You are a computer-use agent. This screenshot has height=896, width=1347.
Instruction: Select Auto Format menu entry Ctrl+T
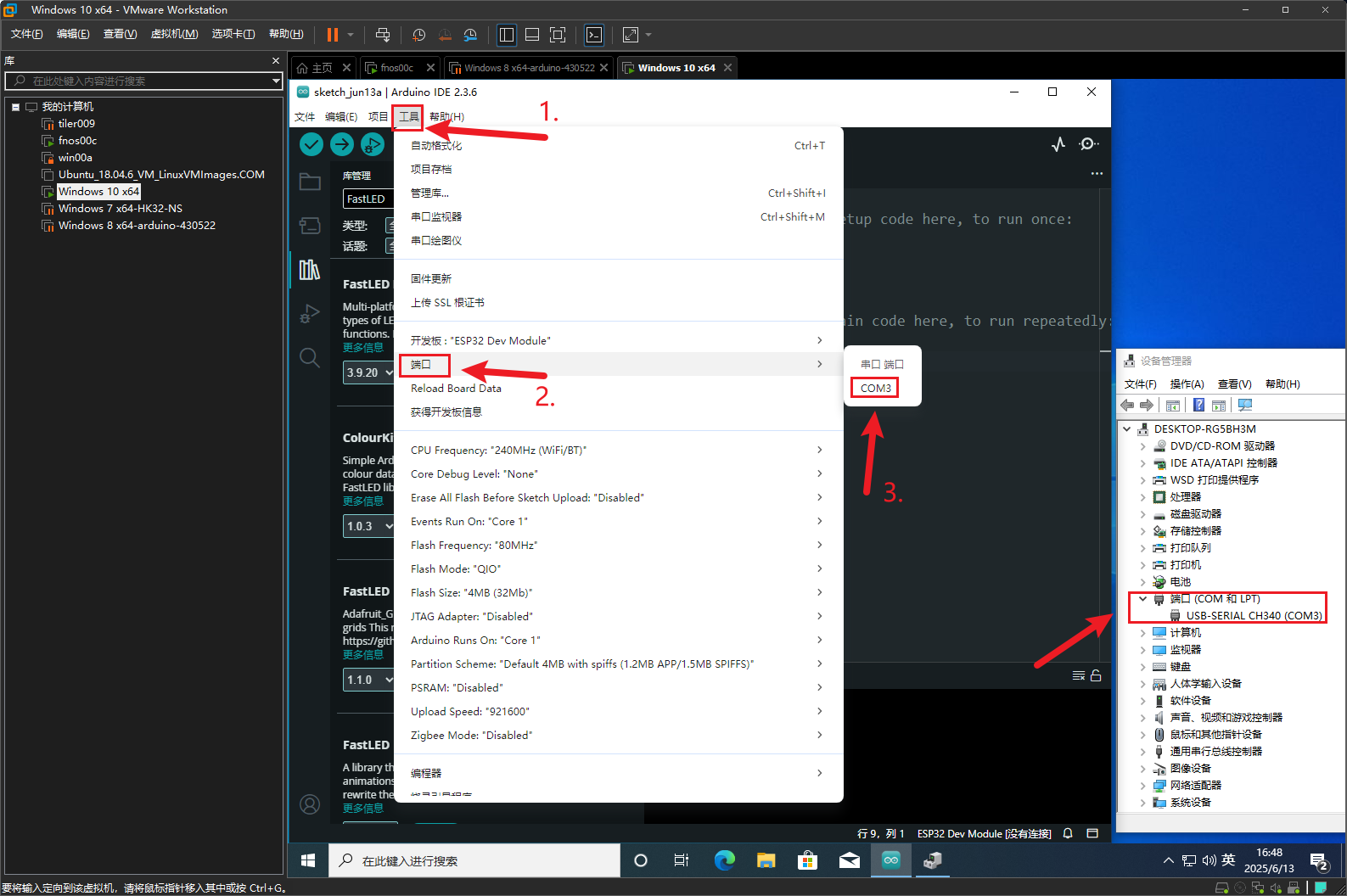(x=618, y=146)
